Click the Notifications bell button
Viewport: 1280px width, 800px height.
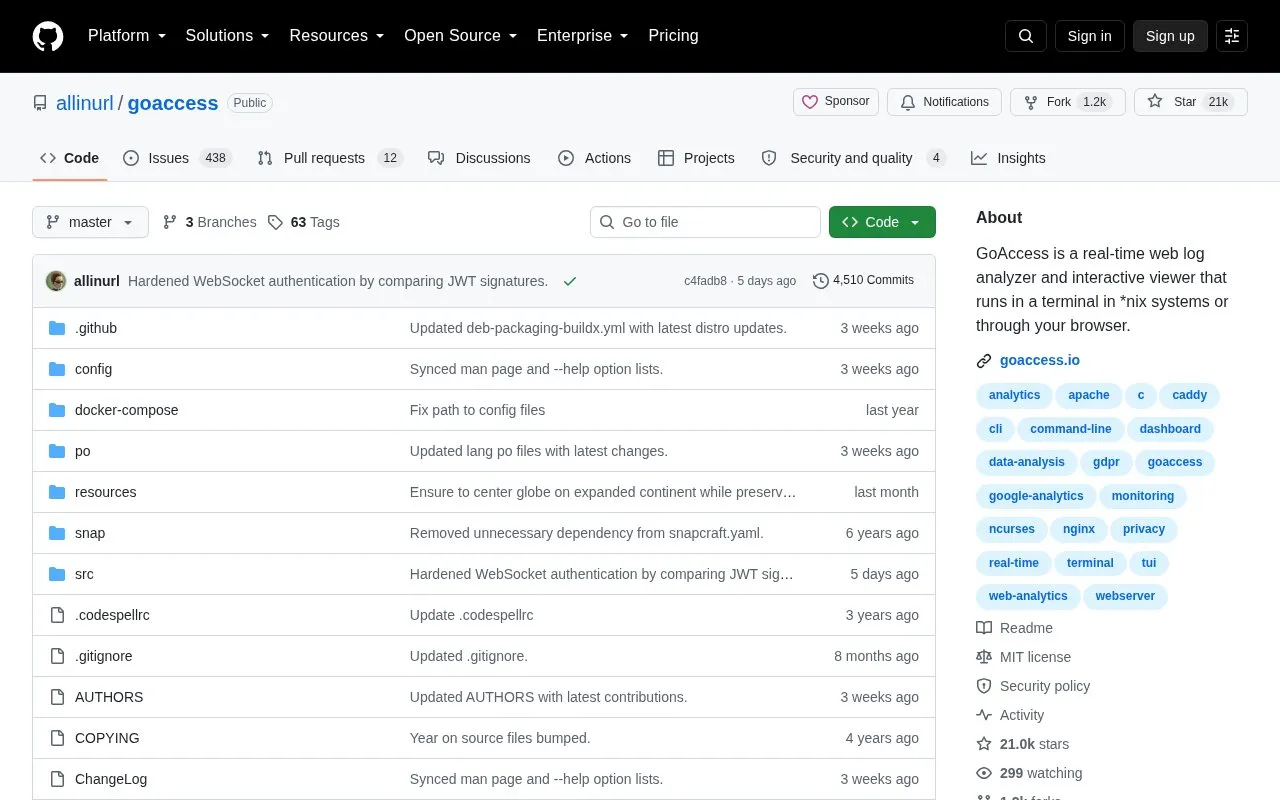[x=944, y=102]
